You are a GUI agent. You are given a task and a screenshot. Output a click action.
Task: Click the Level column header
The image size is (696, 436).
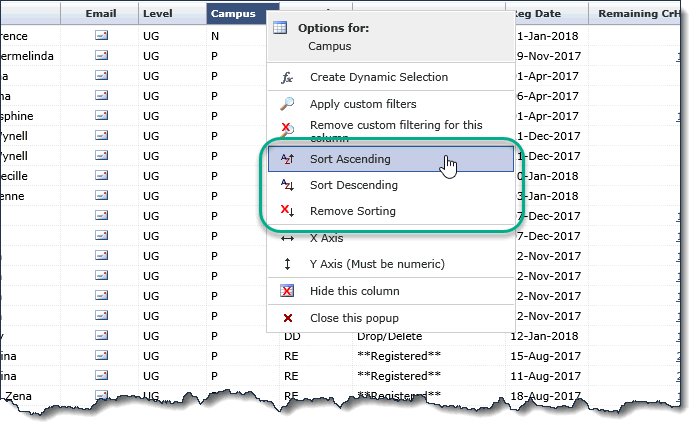tap(158, 13)
